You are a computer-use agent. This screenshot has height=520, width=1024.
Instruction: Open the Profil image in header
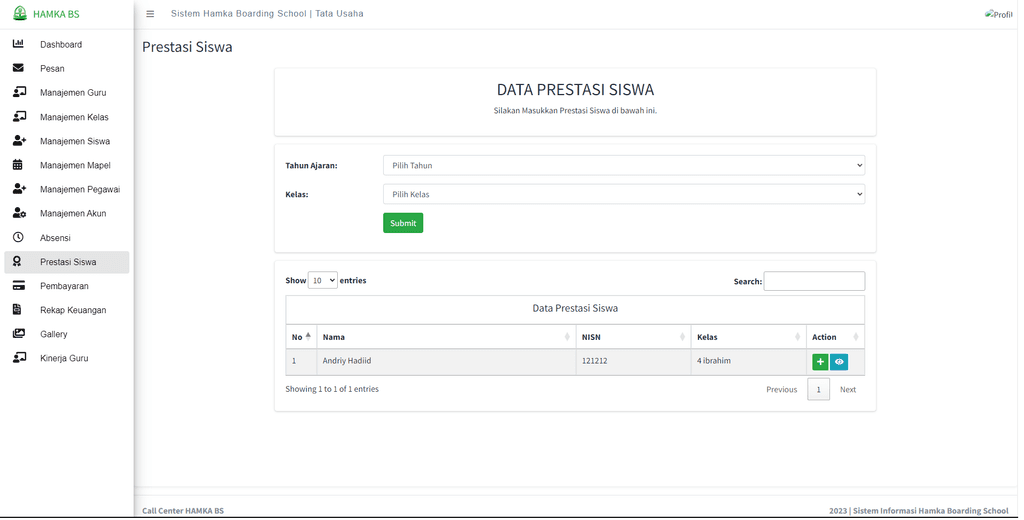[999, 14]
